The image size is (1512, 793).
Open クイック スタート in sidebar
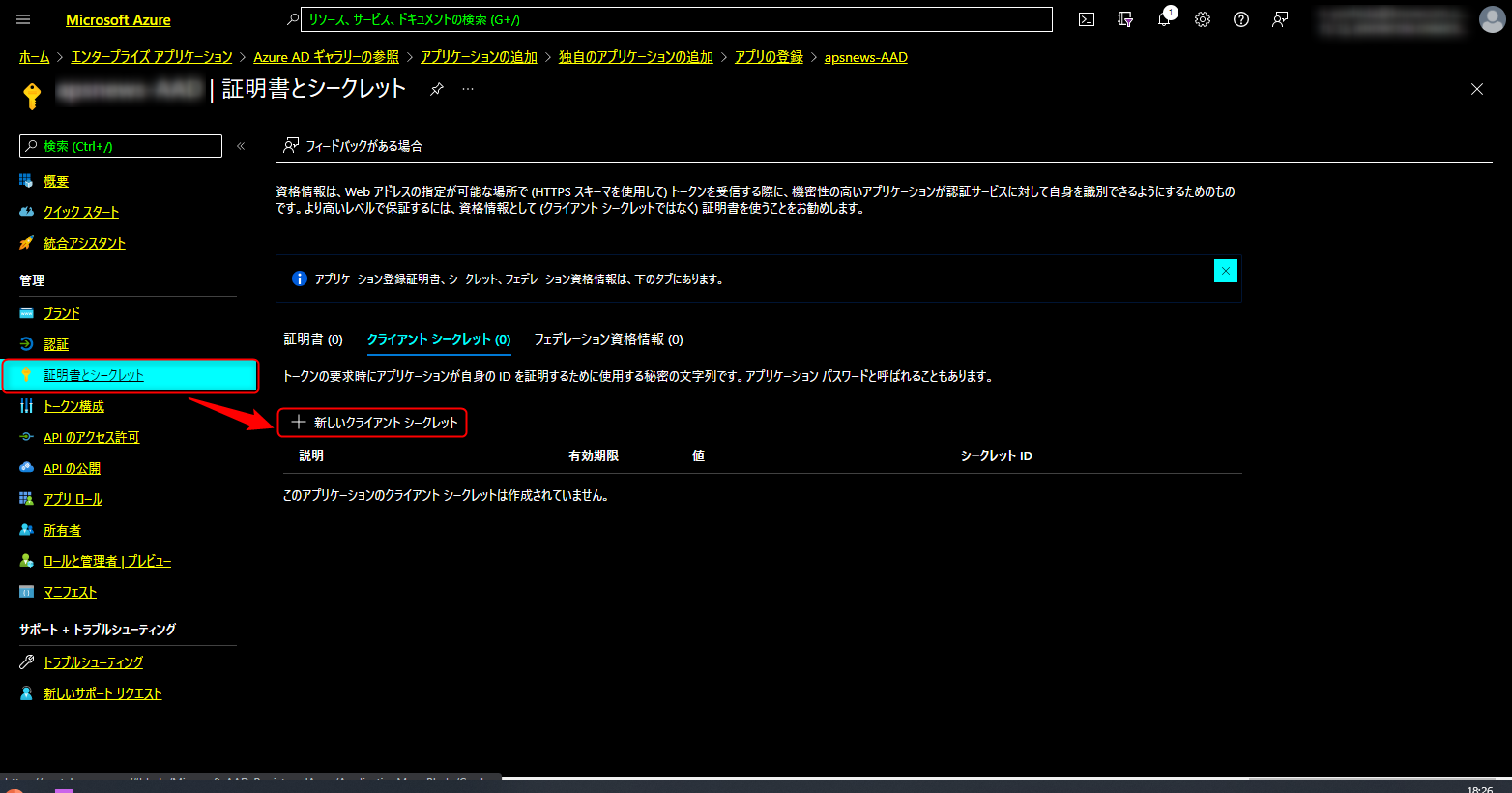81,212
